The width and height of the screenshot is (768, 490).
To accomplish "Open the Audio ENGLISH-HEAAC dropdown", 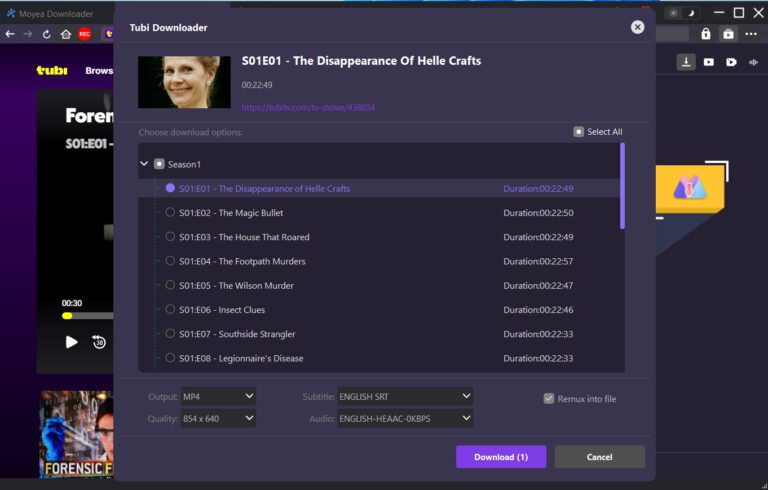I will click(405, 418).
